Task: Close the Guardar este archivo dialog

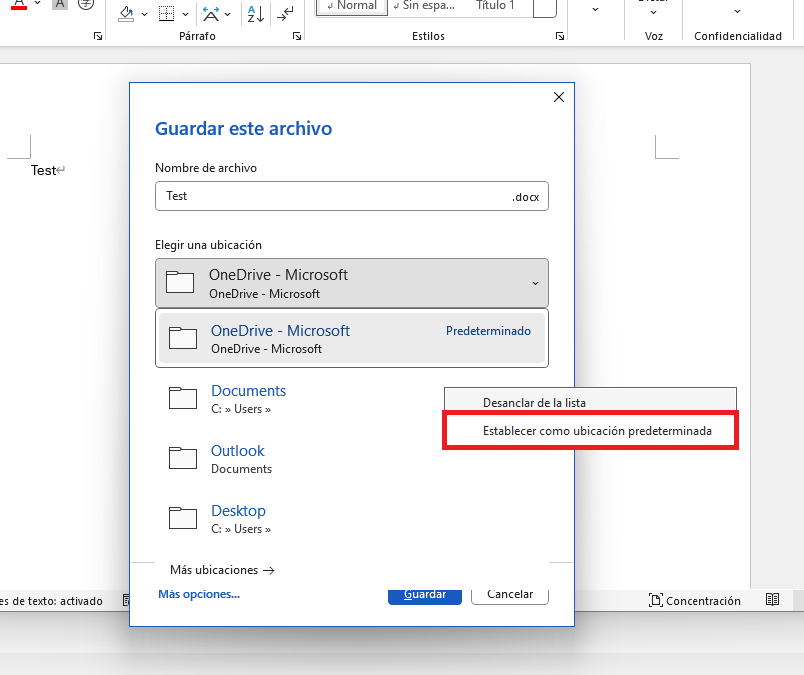Action: point(559,97)
